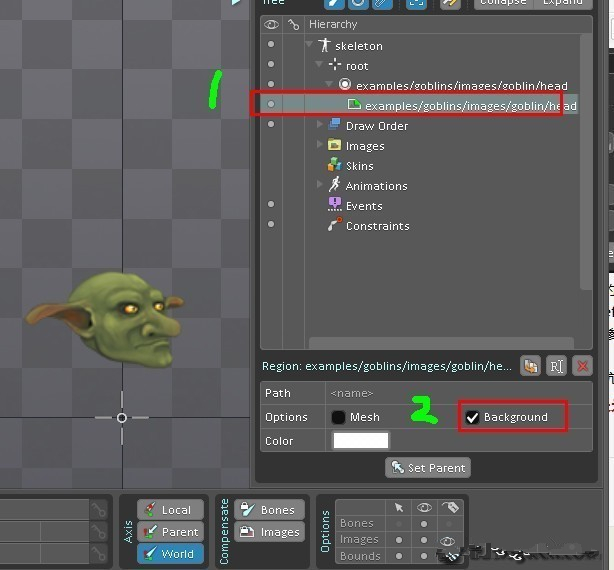Click the name tag column icon in Options

(450, 507)
